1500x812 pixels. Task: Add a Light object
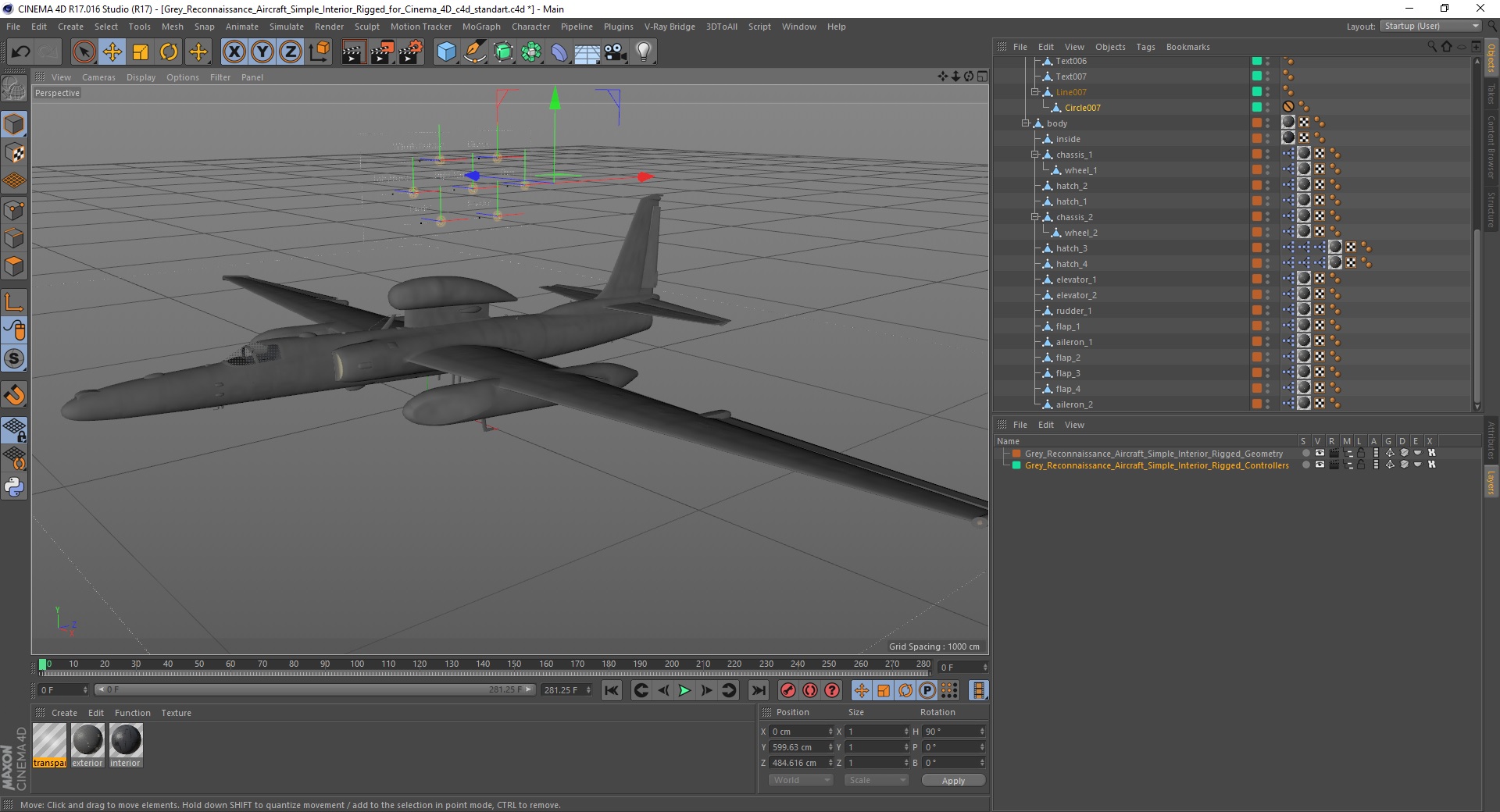(644, 52)
